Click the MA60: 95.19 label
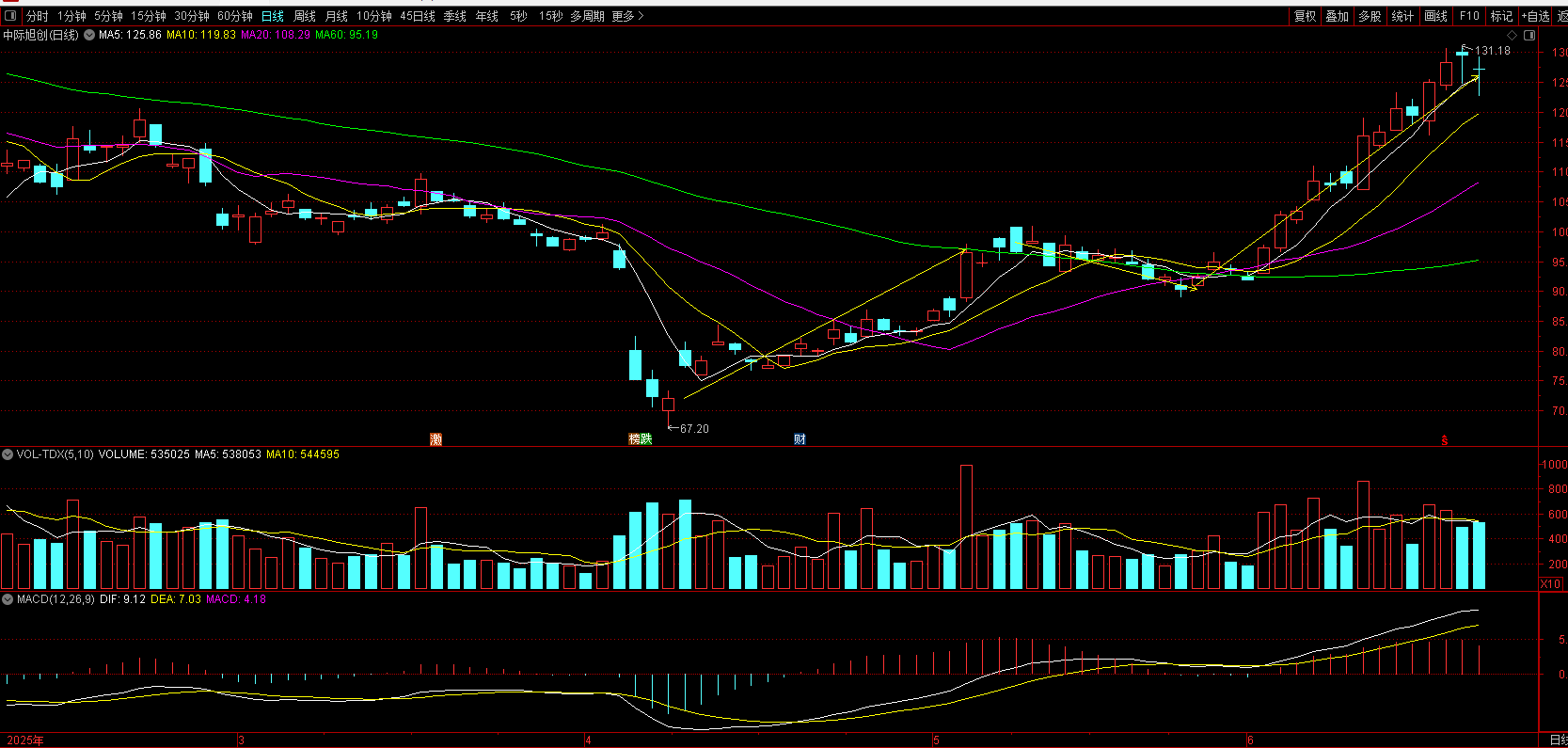This screenshot has height=748, width=1568. 346,35
